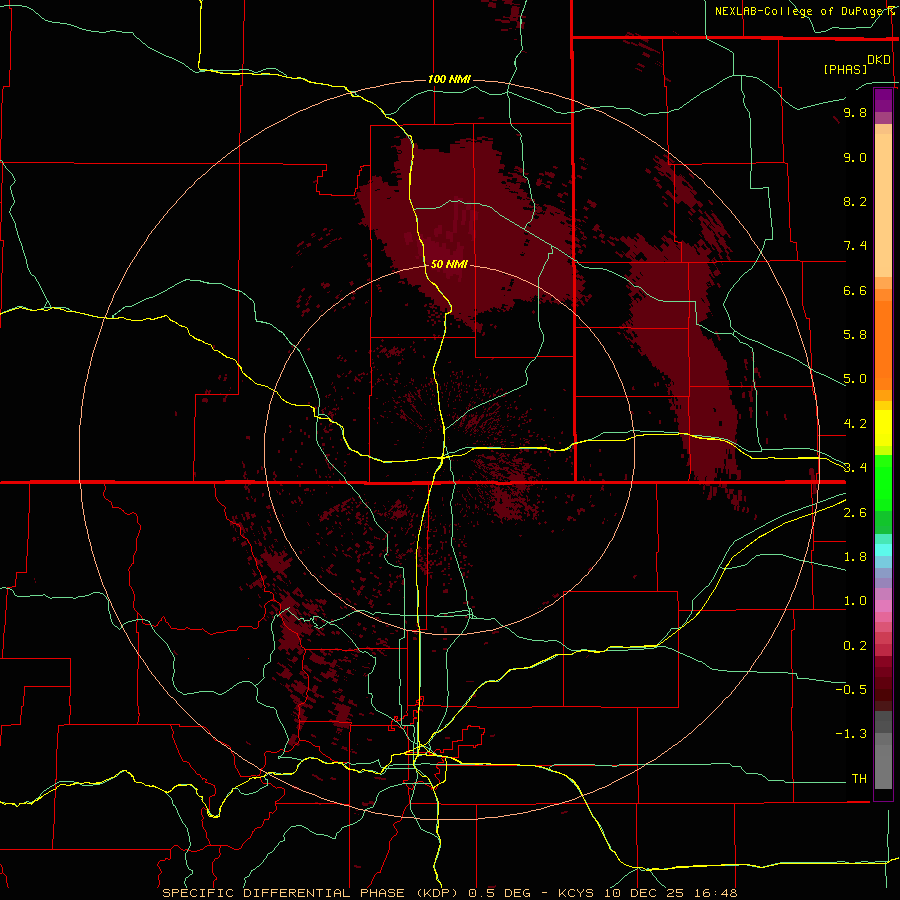
Task: Click the 5.0 value on the color scale
Action: pos(855,379)
